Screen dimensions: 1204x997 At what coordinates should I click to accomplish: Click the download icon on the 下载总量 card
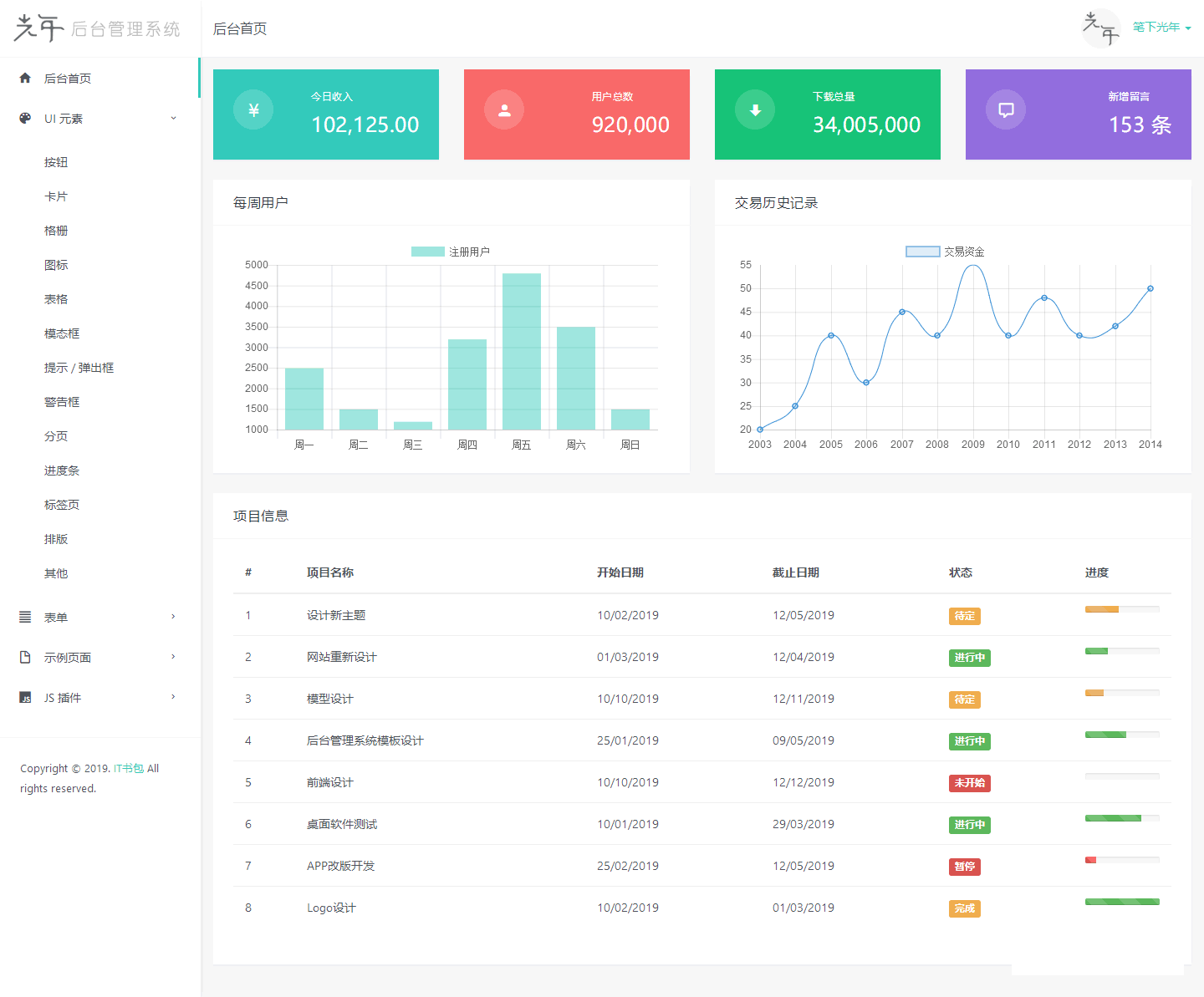(754, 109)
